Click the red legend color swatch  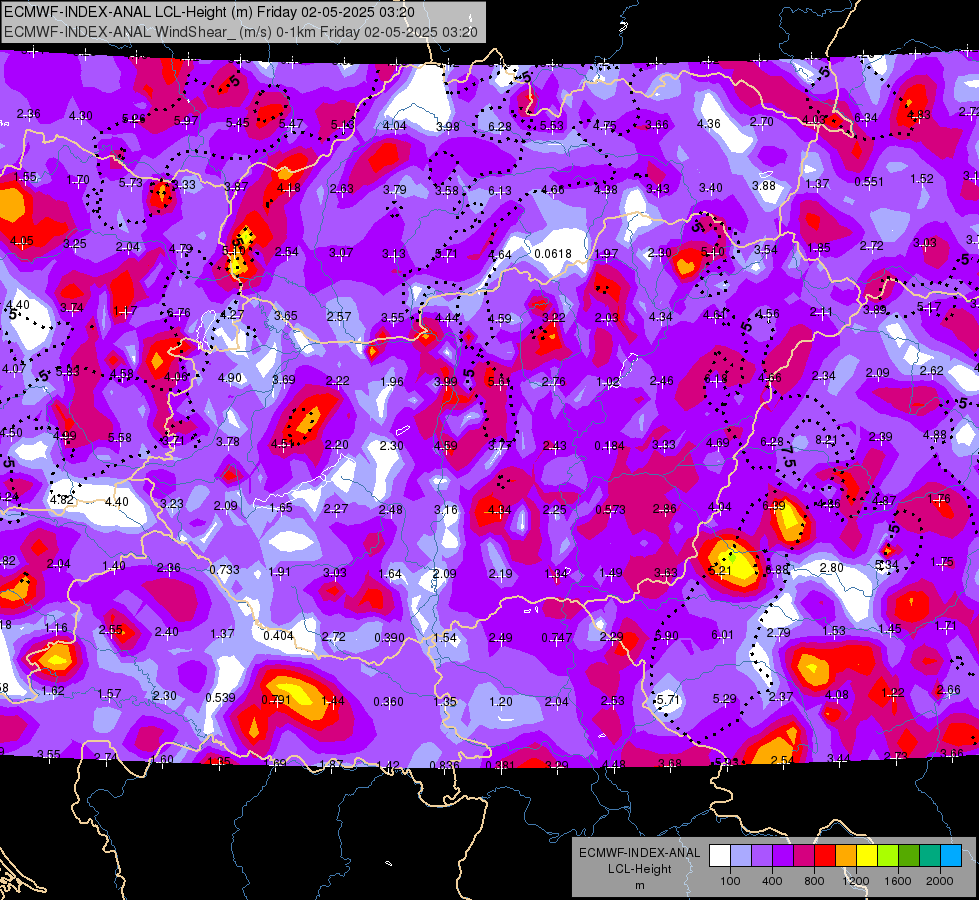[x=825, y=856]
